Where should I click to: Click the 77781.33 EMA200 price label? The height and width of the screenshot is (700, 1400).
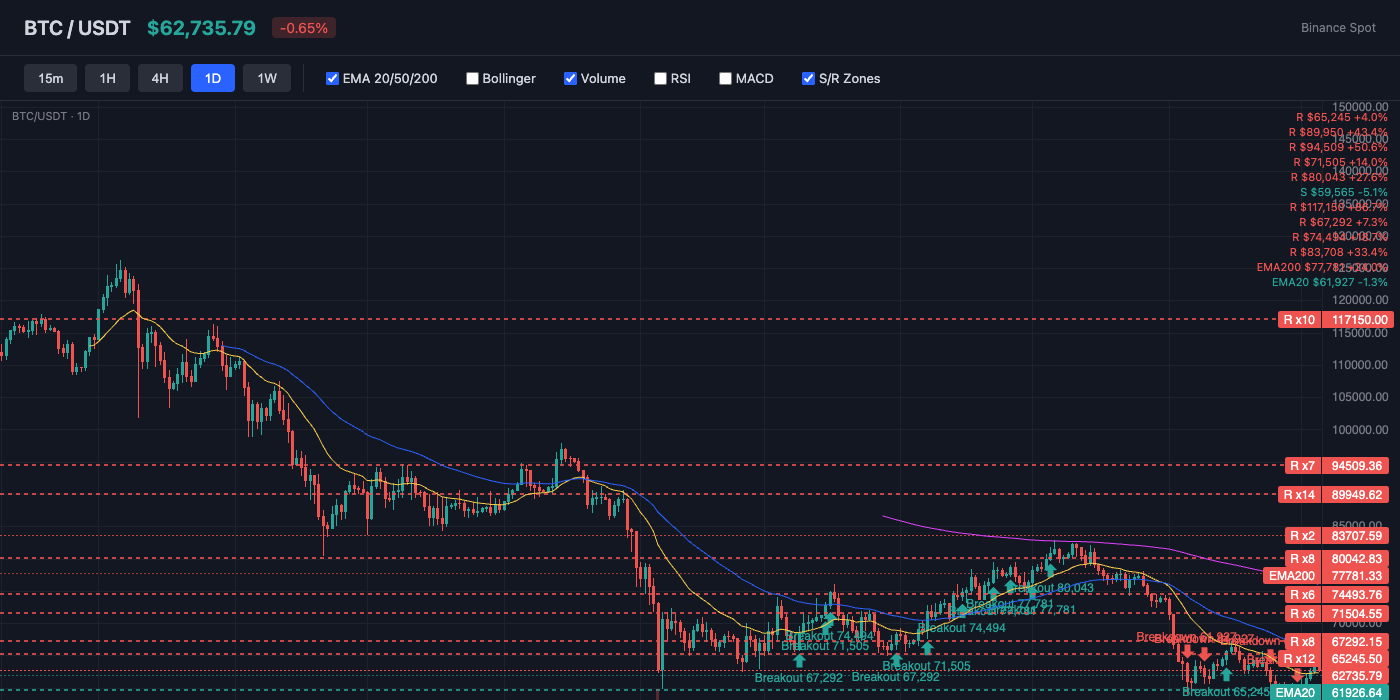point(1357,575)
